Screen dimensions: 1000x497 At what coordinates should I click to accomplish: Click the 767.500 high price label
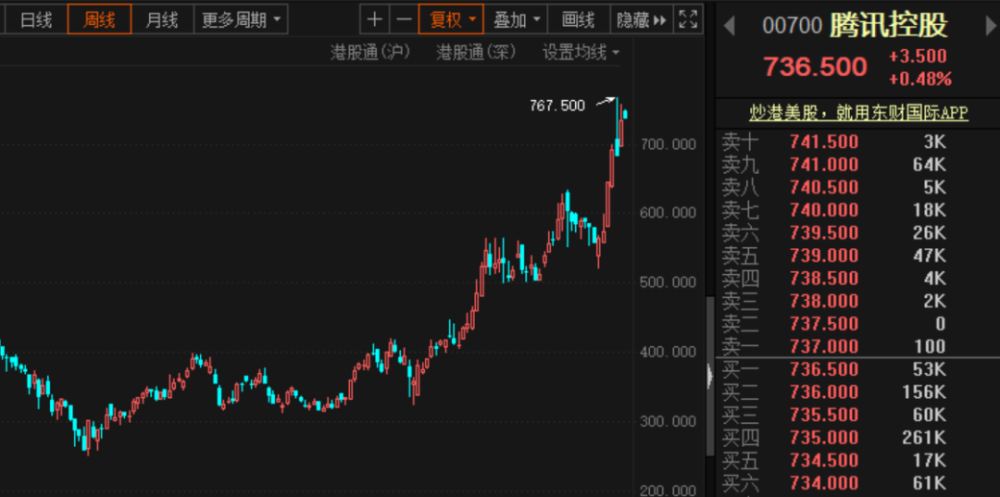(557, 106)
